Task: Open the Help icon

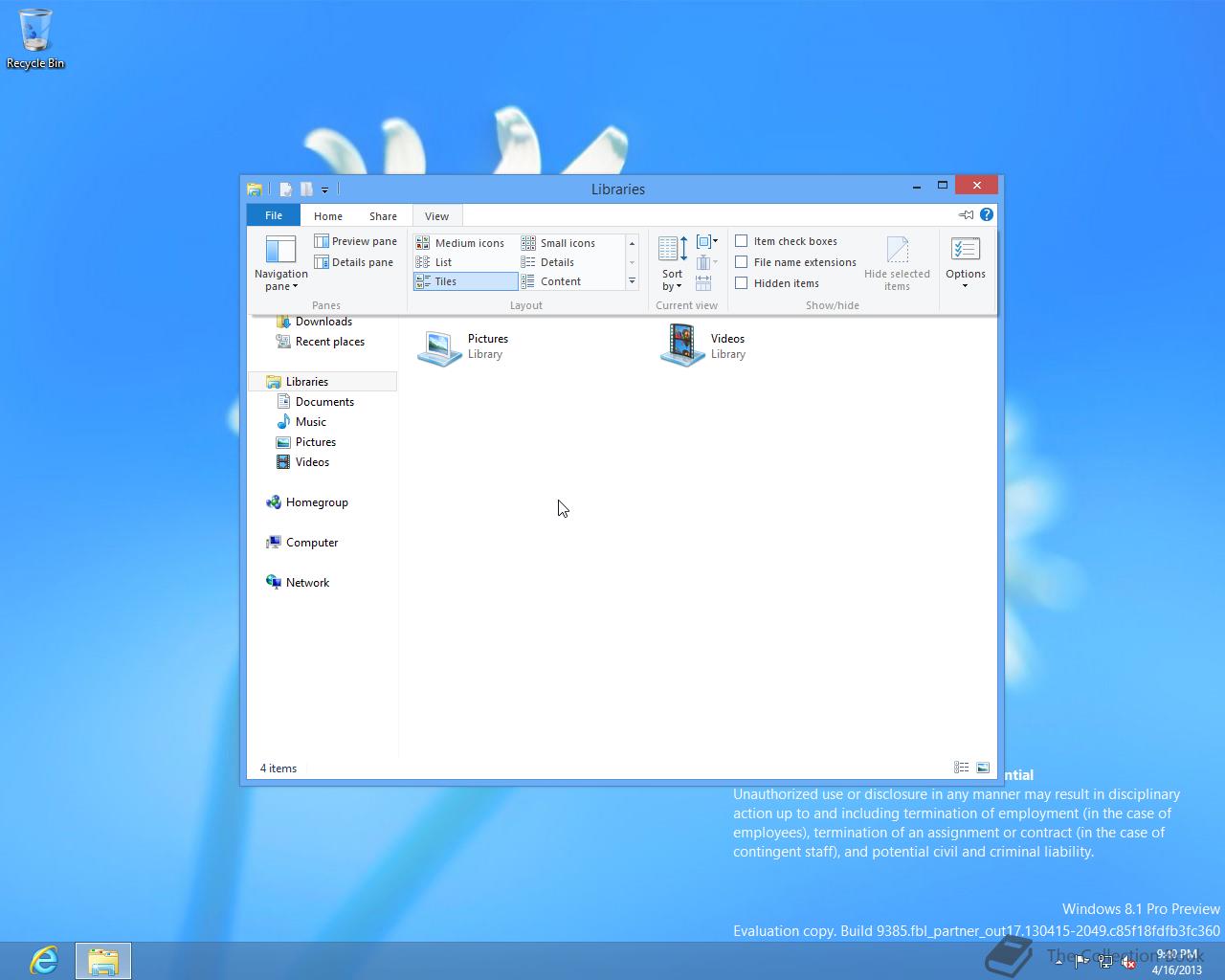Action: click(987, 215)
